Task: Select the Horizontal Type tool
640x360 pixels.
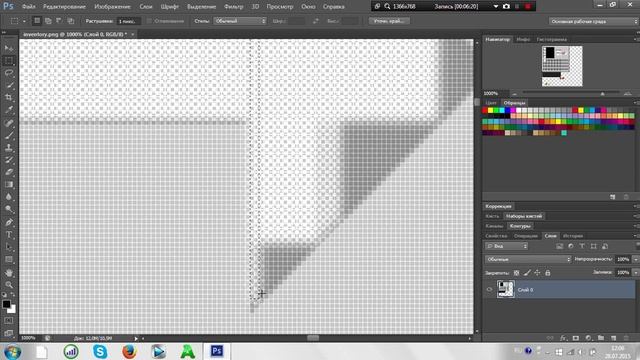Action: 9,235
